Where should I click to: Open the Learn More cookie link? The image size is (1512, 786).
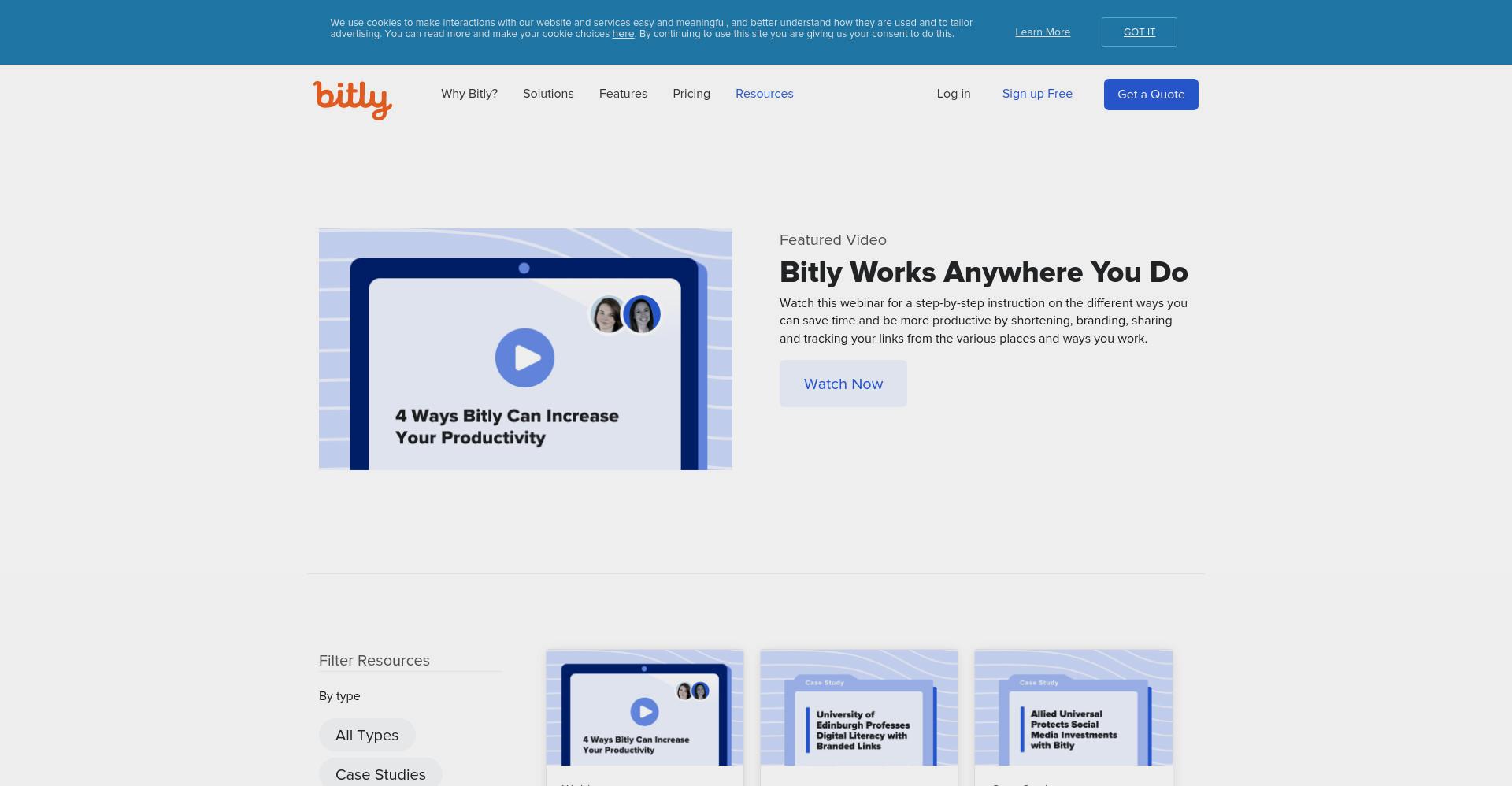coord(1043,32)
